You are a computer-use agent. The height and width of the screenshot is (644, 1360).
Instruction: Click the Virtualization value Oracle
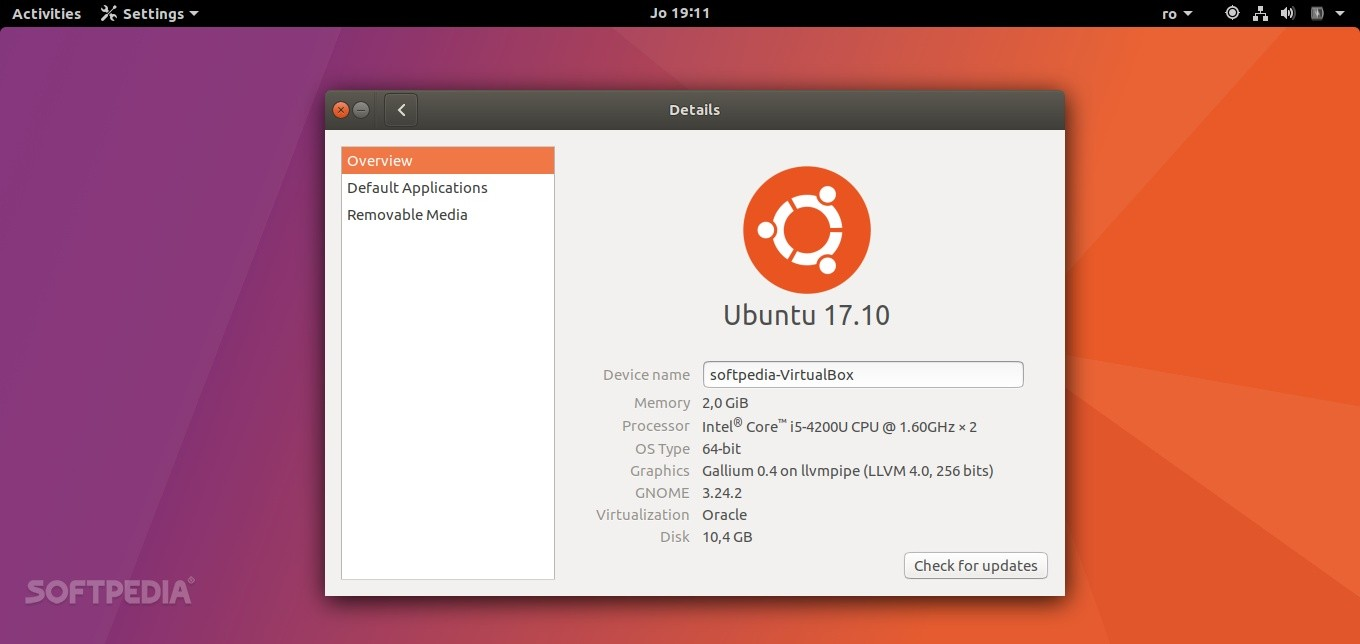coord(725,515)
